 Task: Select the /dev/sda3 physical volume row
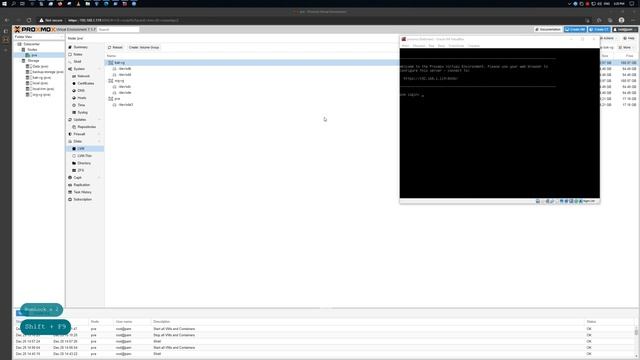pos(253,105)
